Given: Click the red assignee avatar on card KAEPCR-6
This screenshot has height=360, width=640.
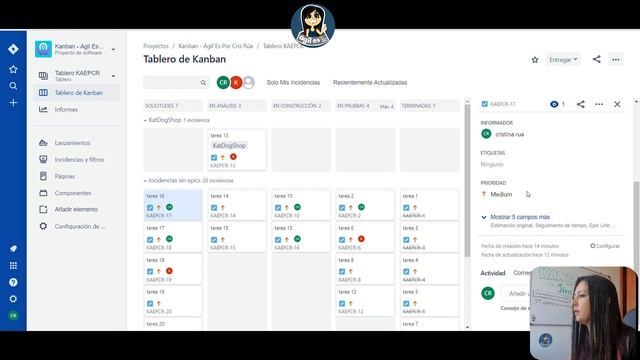Looking at the screenshot, I should point(361,239).
